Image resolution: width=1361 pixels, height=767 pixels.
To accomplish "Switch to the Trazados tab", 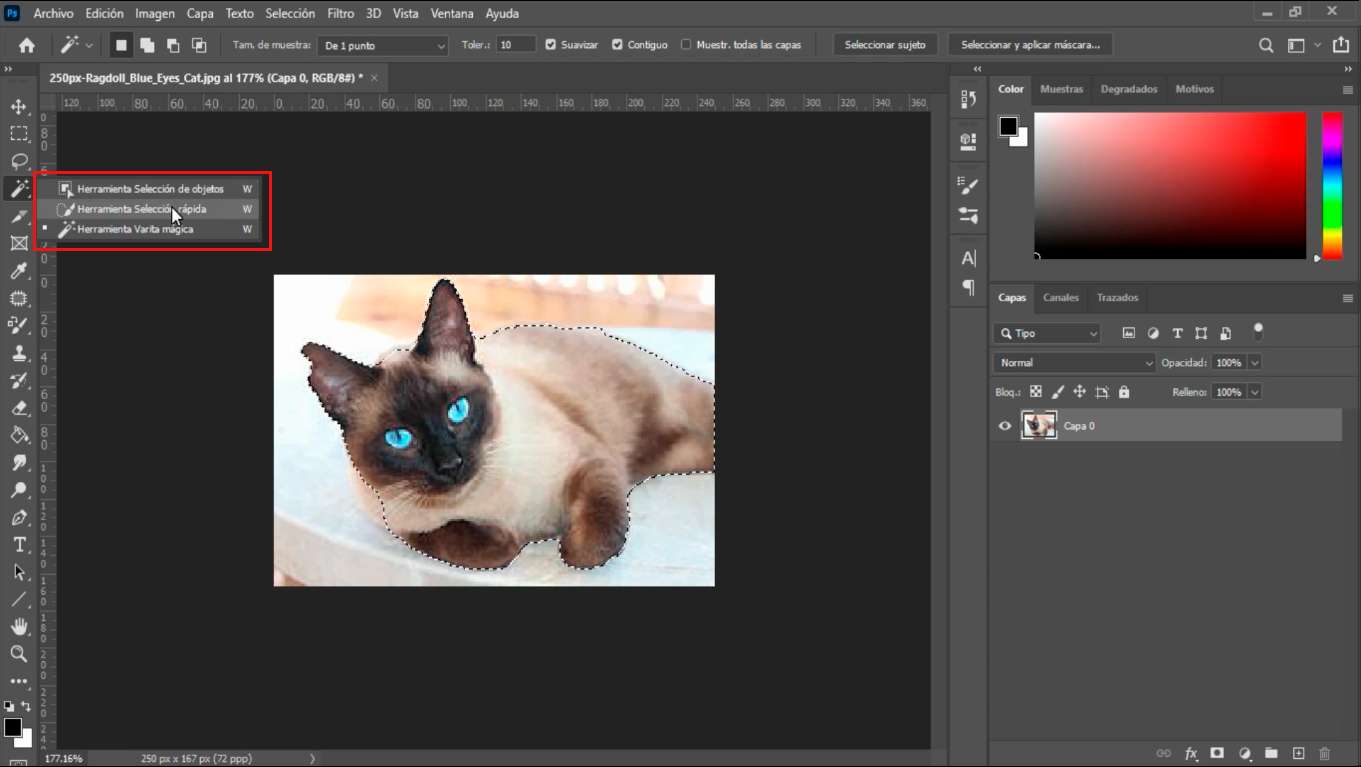I will (x=1117, y=298).
